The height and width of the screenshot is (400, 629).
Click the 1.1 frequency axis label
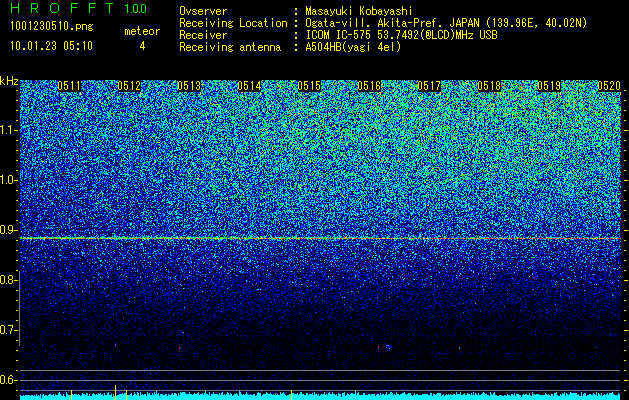tap(8, 130)
